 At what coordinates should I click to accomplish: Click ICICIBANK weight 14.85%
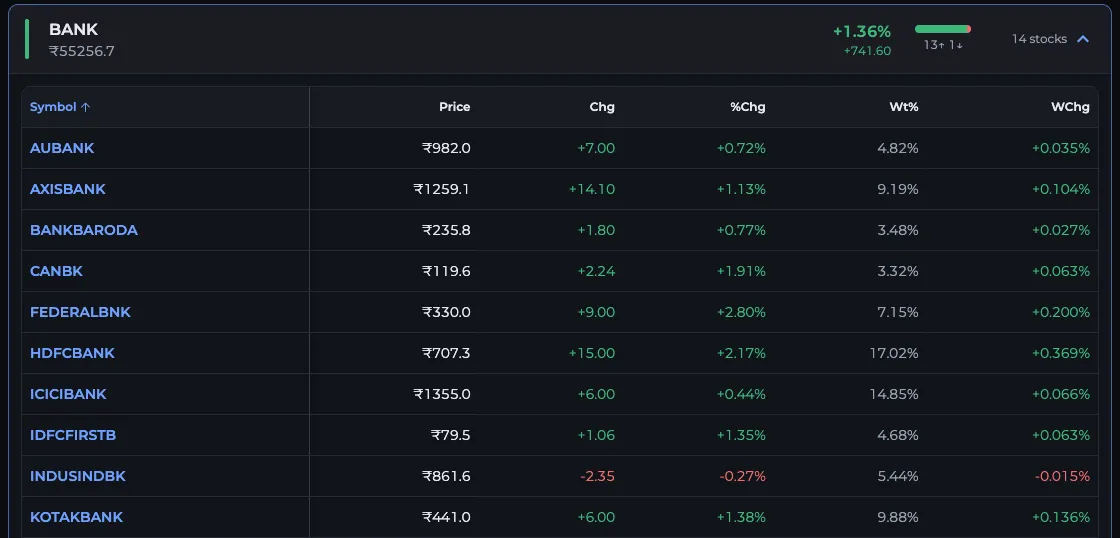coord(896,394)
